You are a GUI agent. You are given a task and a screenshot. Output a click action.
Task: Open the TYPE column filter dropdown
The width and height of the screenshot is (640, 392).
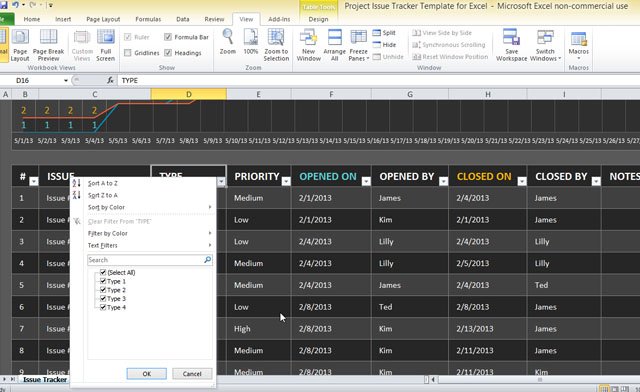coord(221,181)
